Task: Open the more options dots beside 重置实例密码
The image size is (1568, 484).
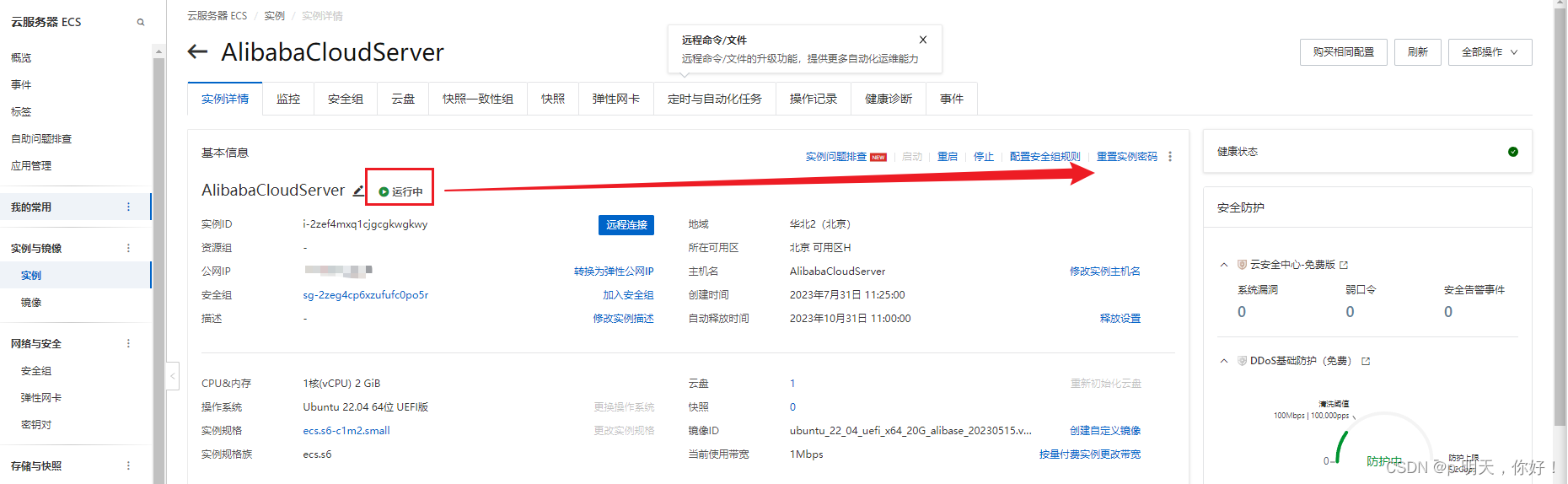Action: click(1170, 156)
